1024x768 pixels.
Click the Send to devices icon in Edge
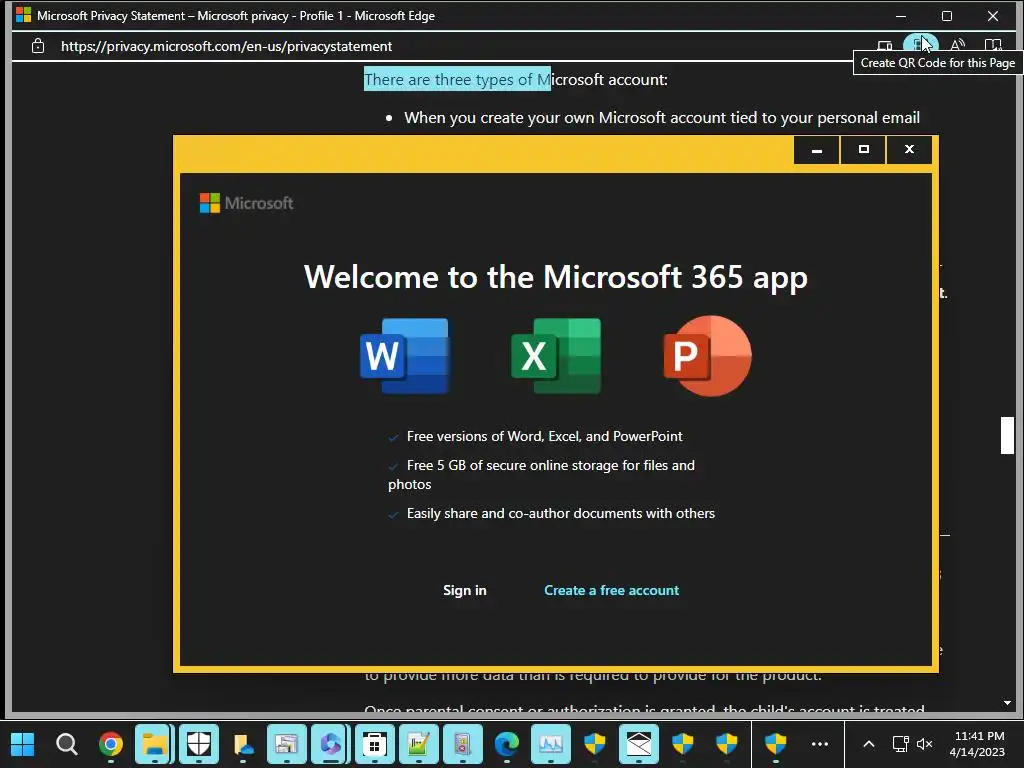pyautogui.click(x=885, y=46)
